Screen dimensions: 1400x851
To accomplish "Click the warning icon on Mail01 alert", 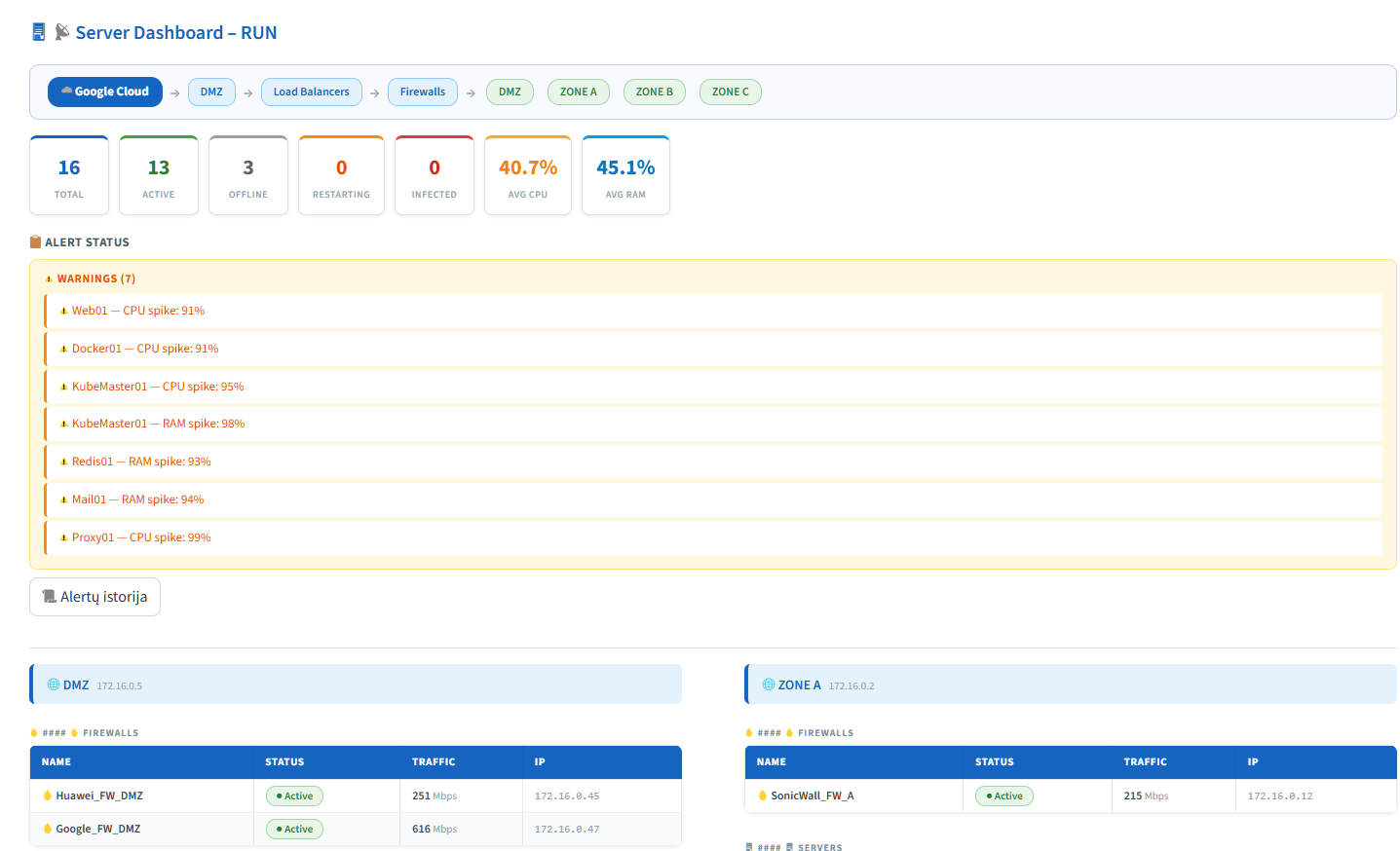I will (64, 499).
